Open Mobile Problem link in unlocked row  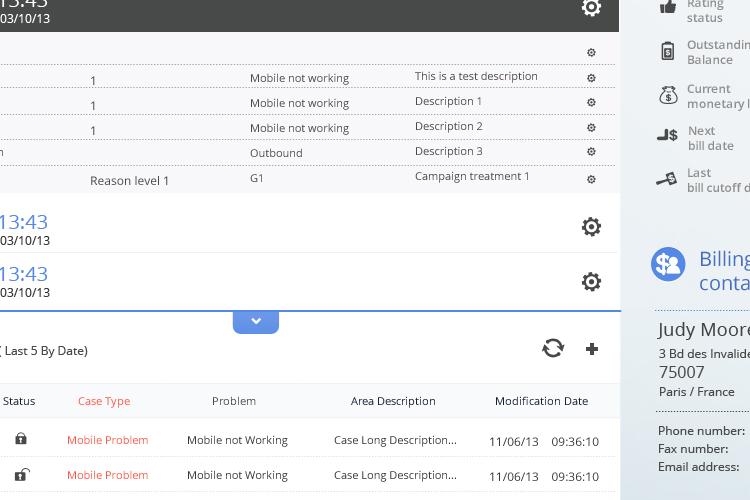(x=108, y=475)
